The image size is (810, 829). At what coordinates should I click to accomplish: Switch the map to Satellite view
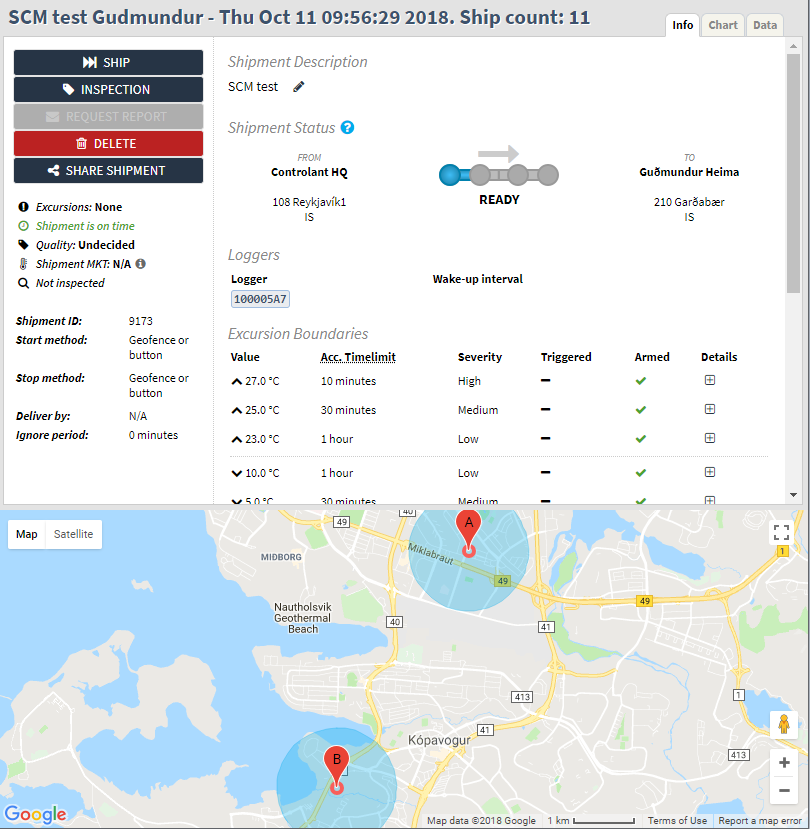73,534
